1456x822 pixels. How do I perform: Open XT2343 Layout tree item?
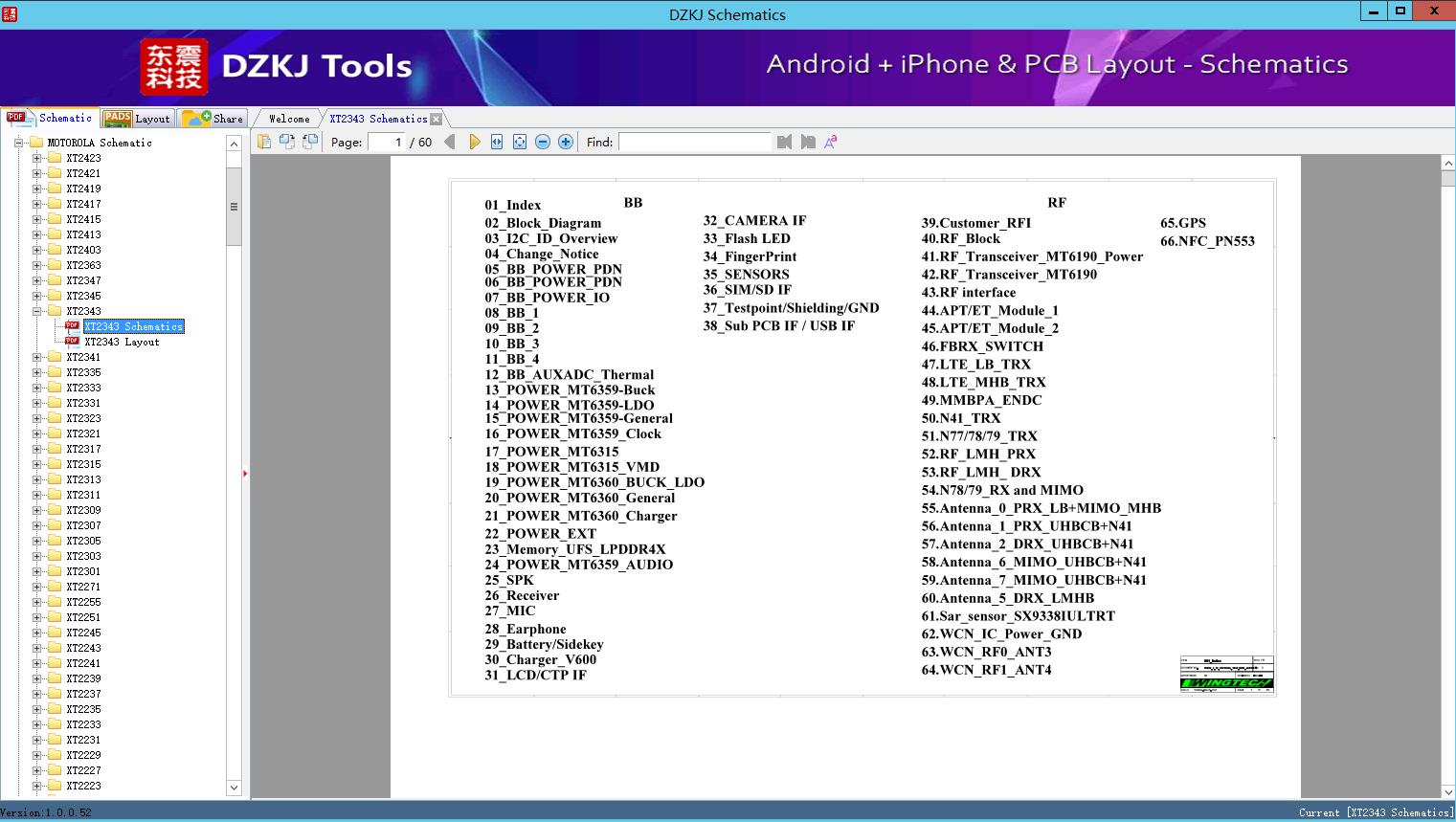tap(122, 342)
